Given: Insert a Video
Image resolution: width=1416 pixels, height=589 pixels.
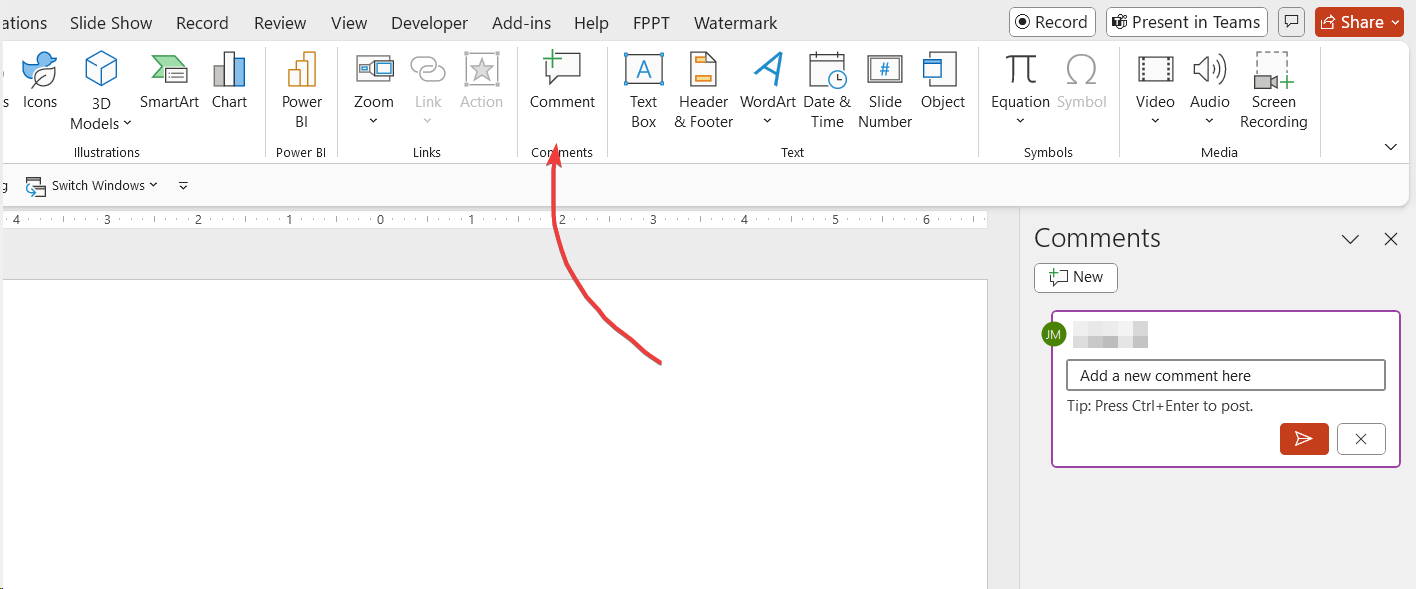Looking at the screenshot, I should 1155,80.
